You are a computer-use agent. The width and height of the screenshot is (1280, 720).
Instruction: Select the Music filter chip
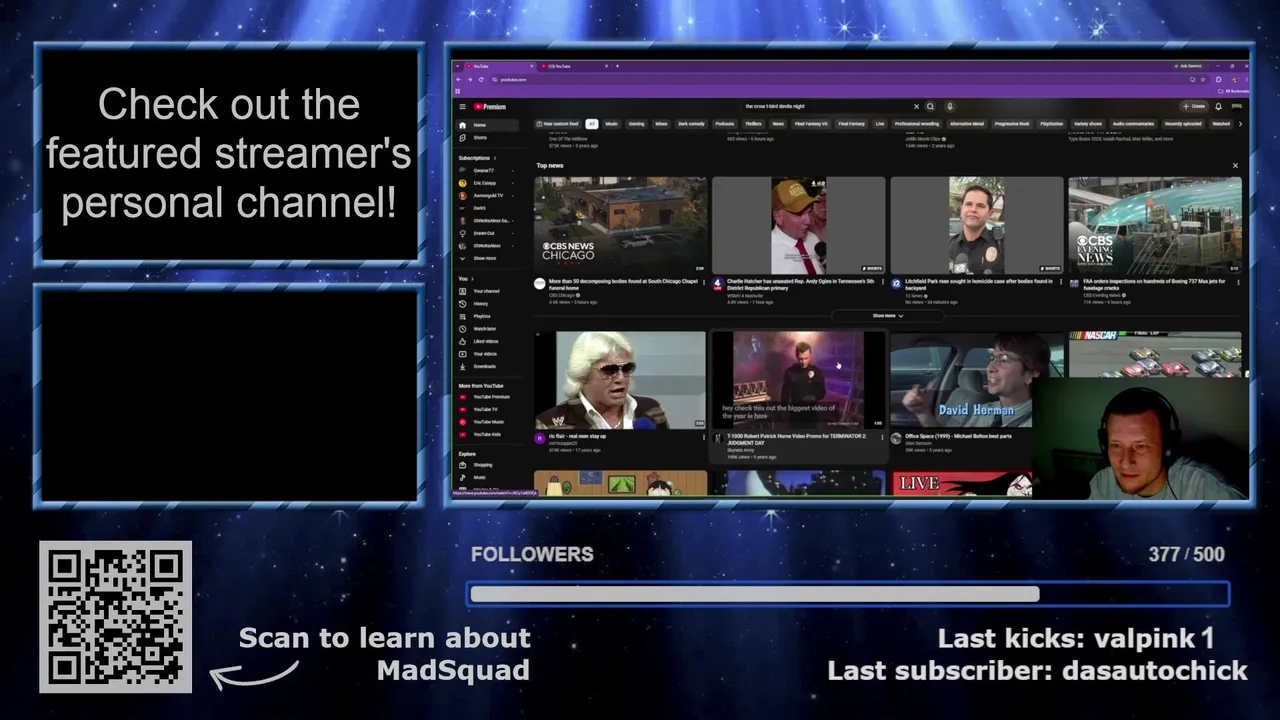click(612, 124)
